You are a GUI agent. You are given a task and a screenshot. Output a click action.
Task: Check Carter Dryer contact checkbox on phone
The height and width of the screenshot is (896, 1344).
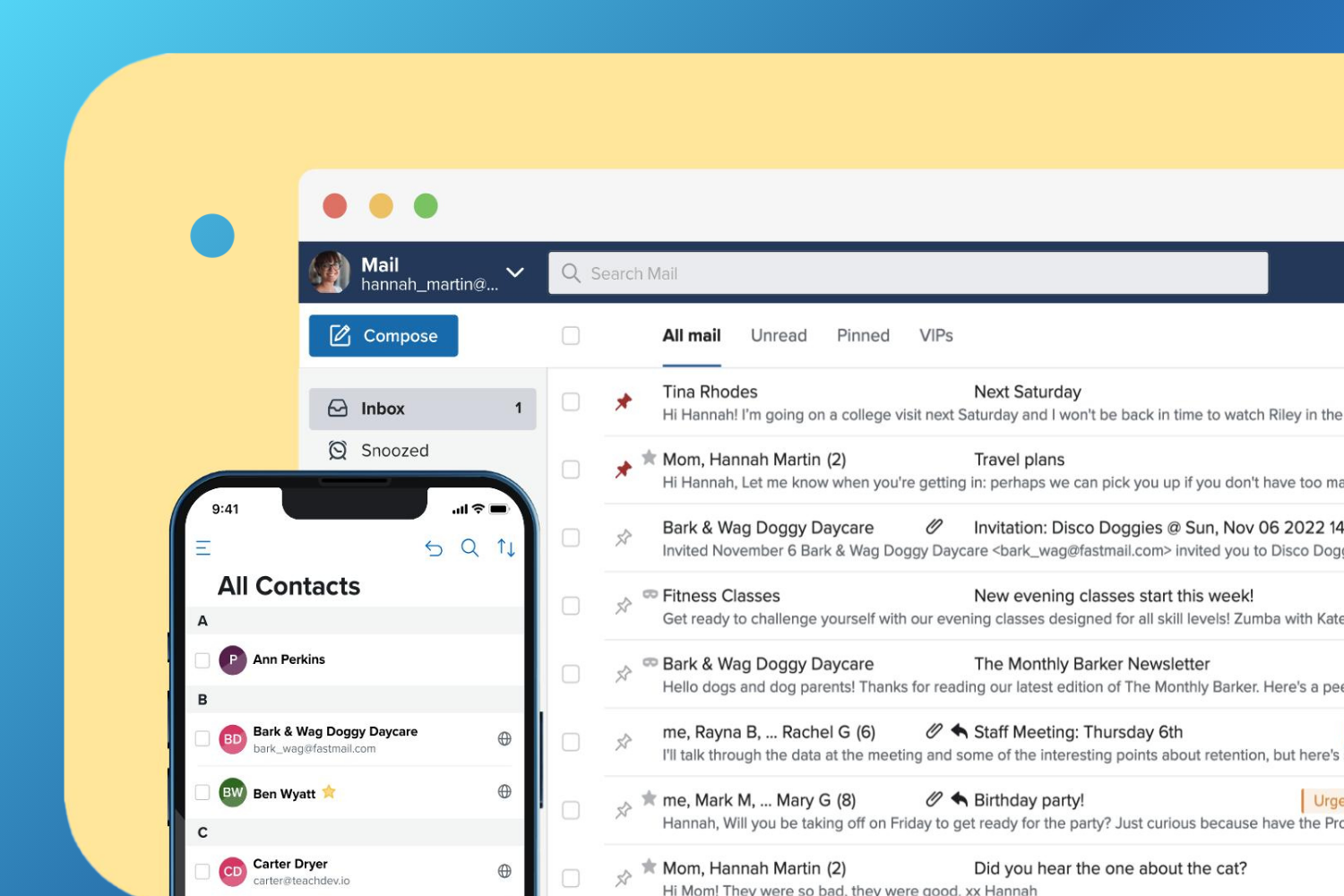(x=202, y=871)
